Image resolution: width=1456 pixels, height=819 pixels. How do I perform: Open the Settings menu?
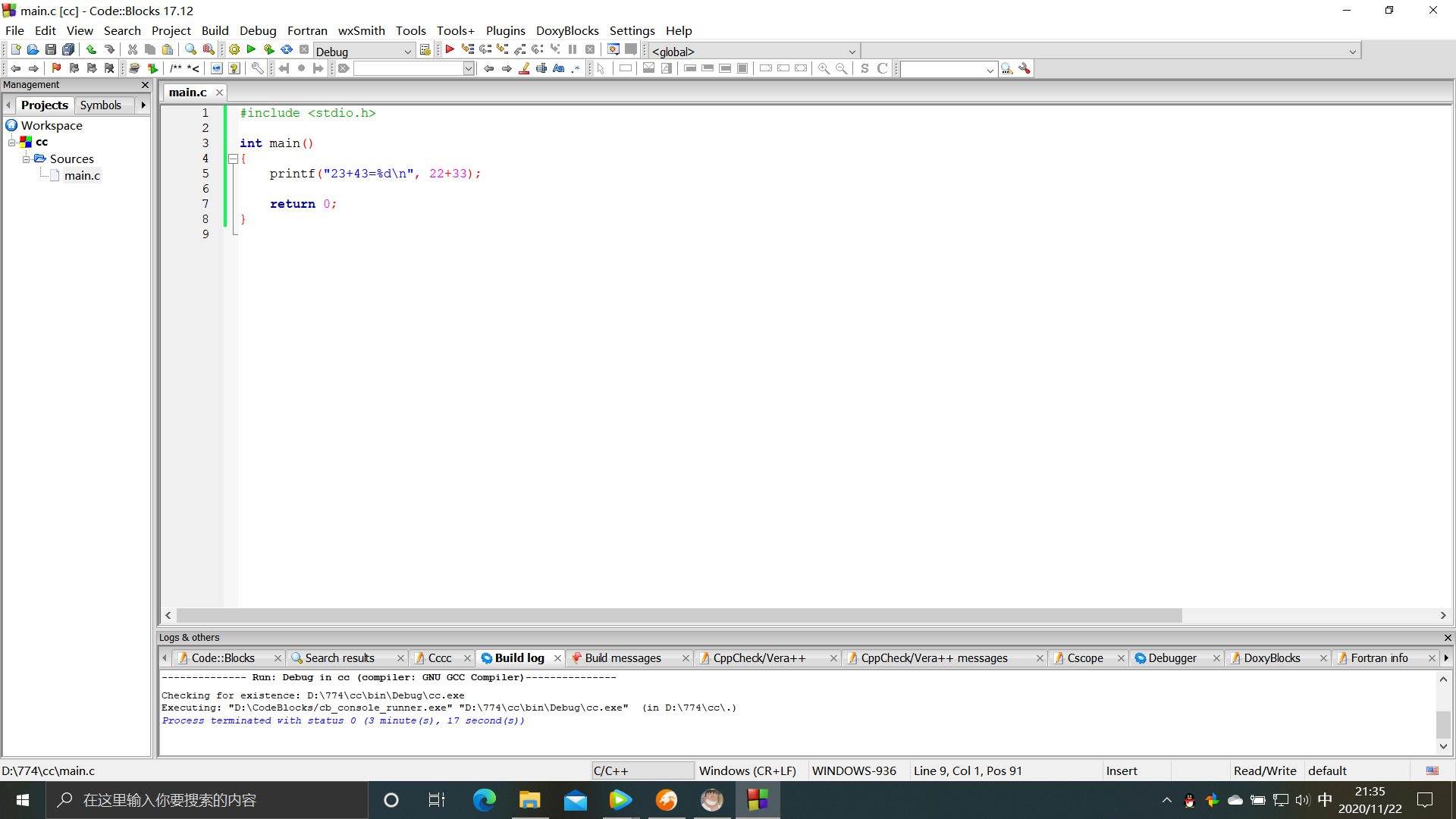pyautogui.click(x=632, y=30)
